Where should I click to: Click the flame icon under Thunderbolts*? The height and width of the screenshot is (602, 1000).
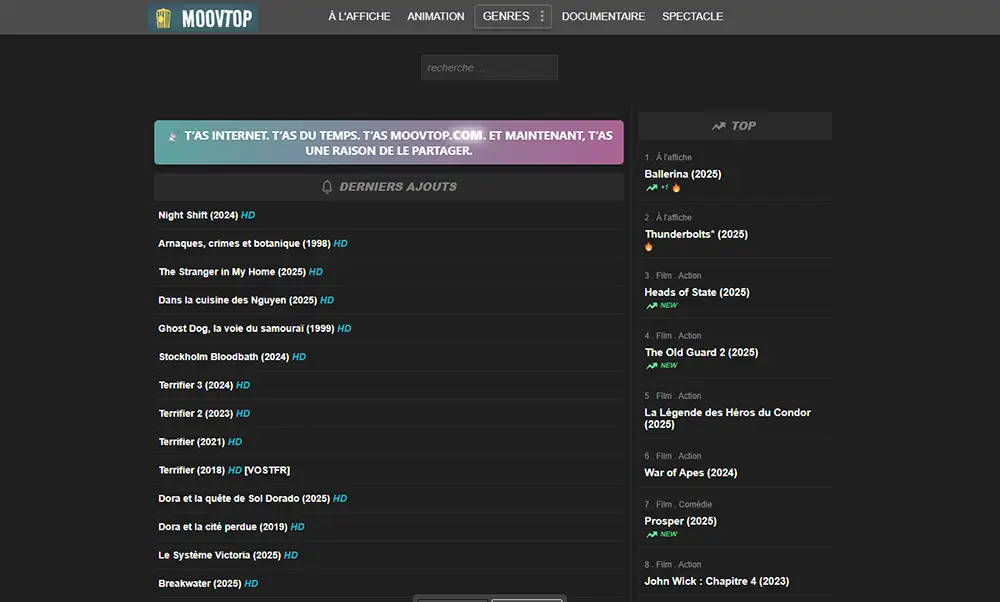point(649,247)
